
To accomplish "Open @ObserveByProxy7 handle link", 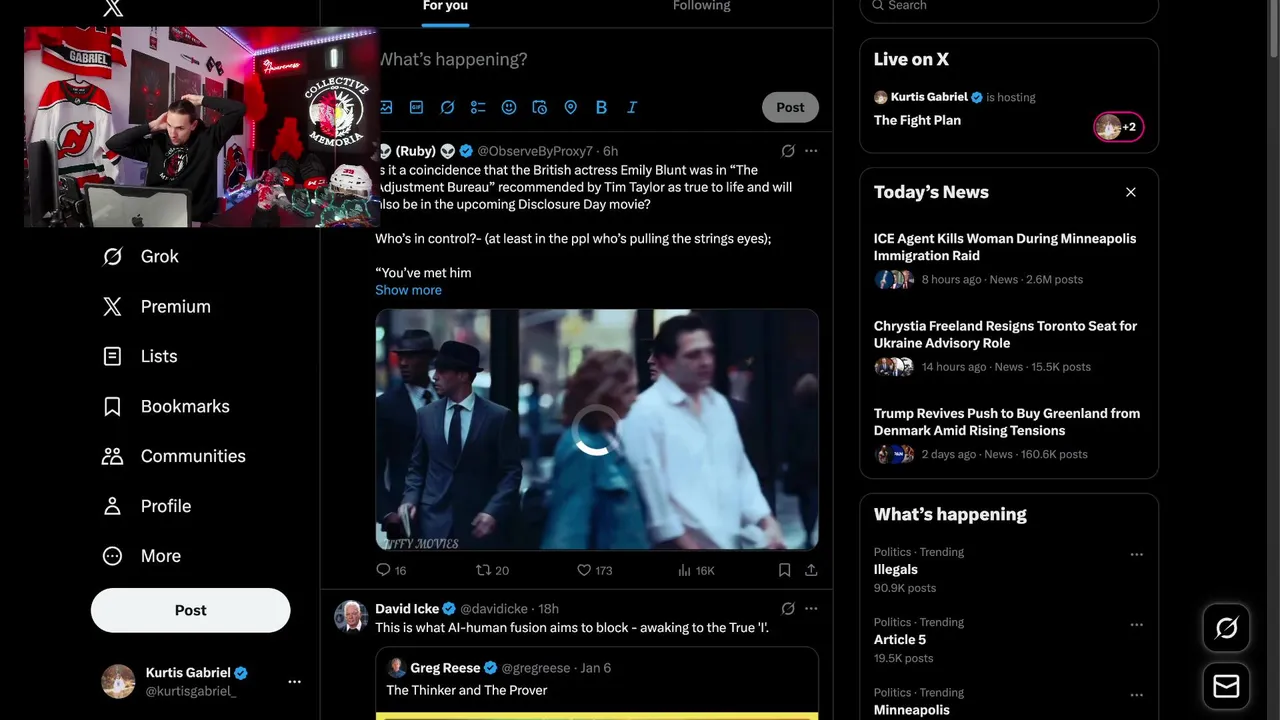I will pos(535,151).
